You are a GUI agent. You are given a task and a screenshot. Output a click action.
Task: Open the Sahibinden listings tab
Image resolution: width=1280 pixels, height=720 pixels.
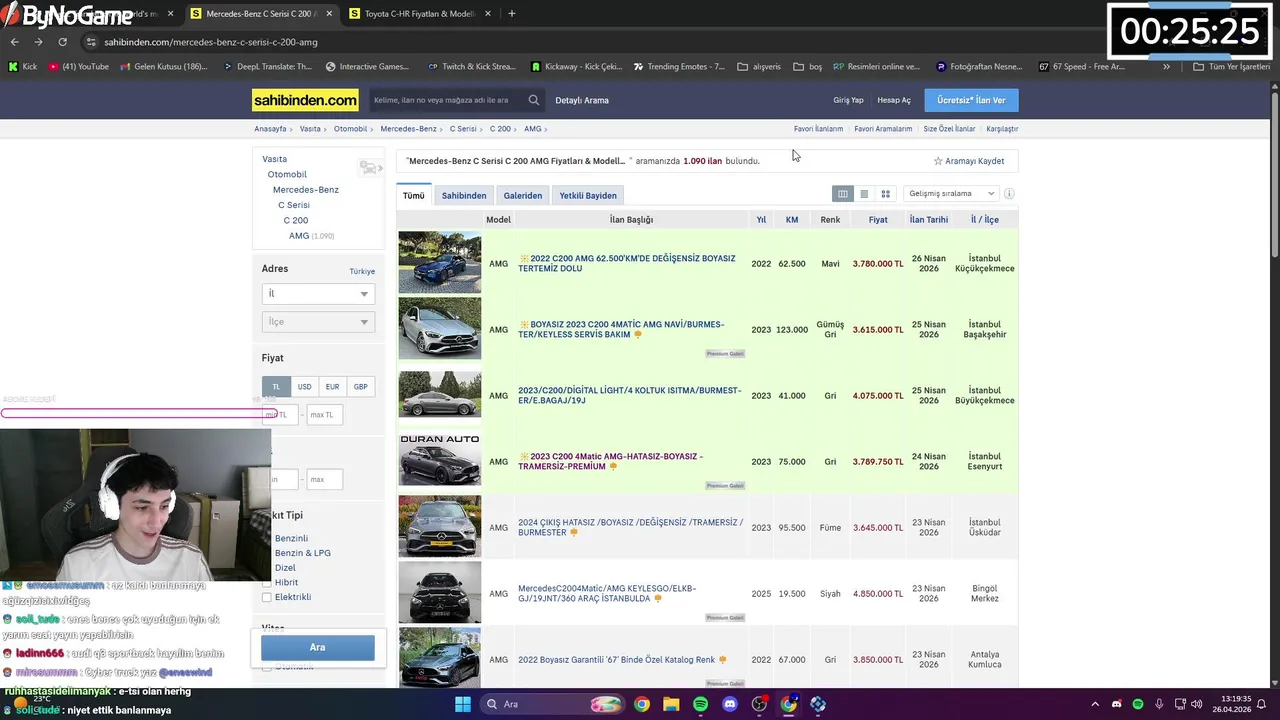coord(464,196)
